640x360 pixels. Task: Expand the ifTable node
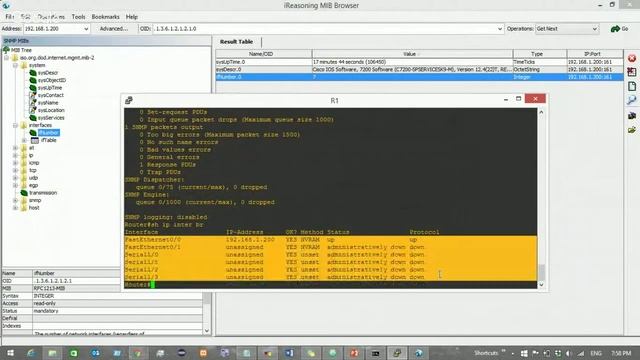point(24,140)
